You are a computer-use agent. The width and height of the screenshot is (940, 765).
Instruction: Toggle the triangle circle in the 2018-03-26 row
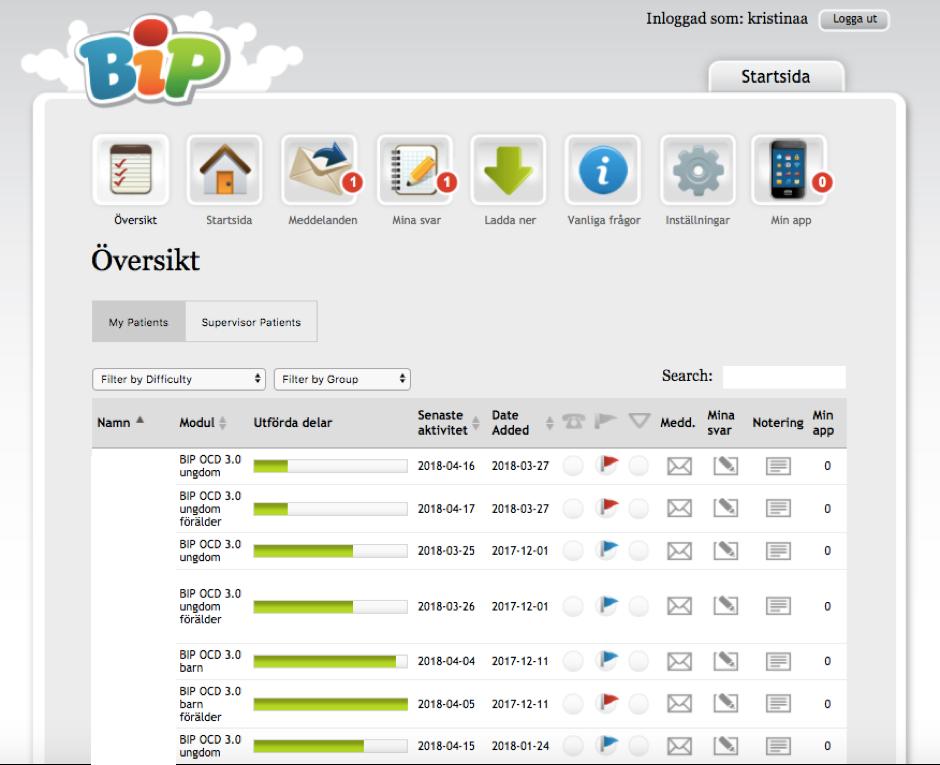click(639, 606)
